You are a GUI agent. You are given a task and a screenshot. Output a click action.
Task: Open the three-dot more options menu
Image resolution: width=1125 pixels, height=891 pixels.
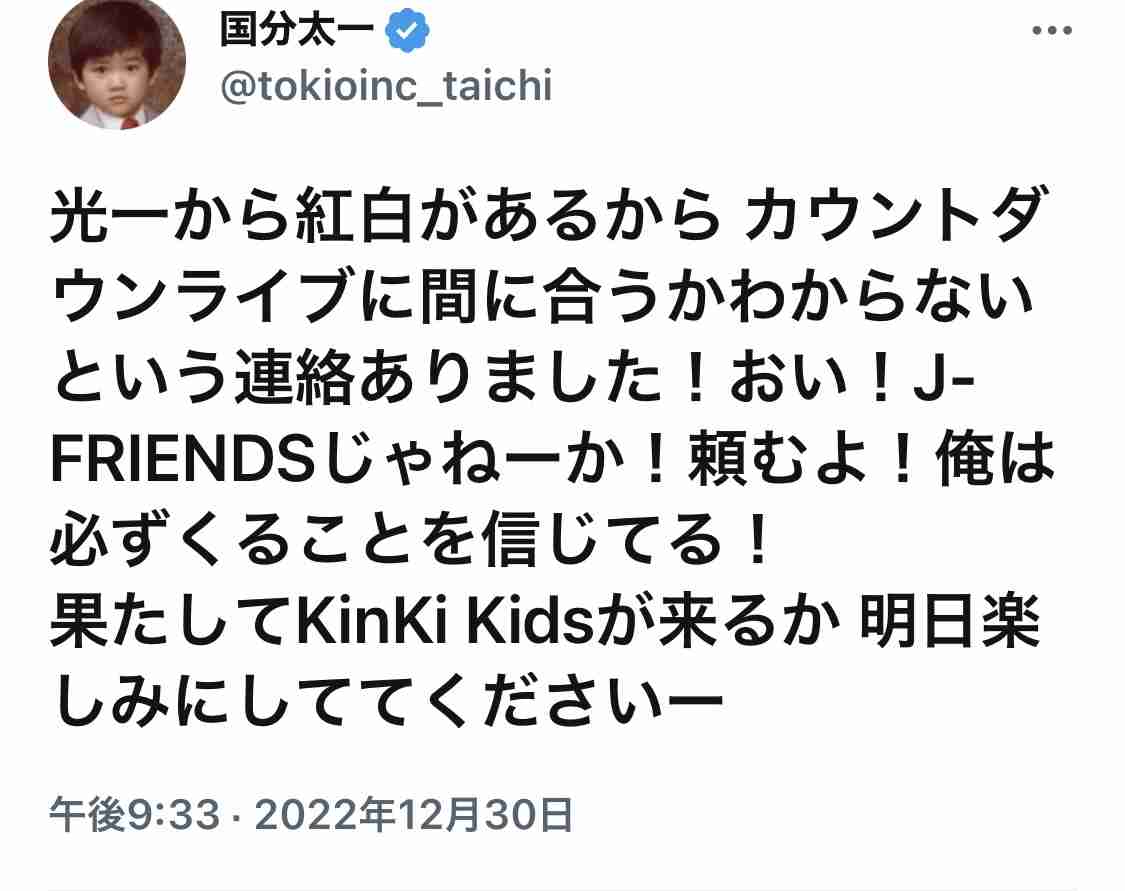coord(1052,30)
